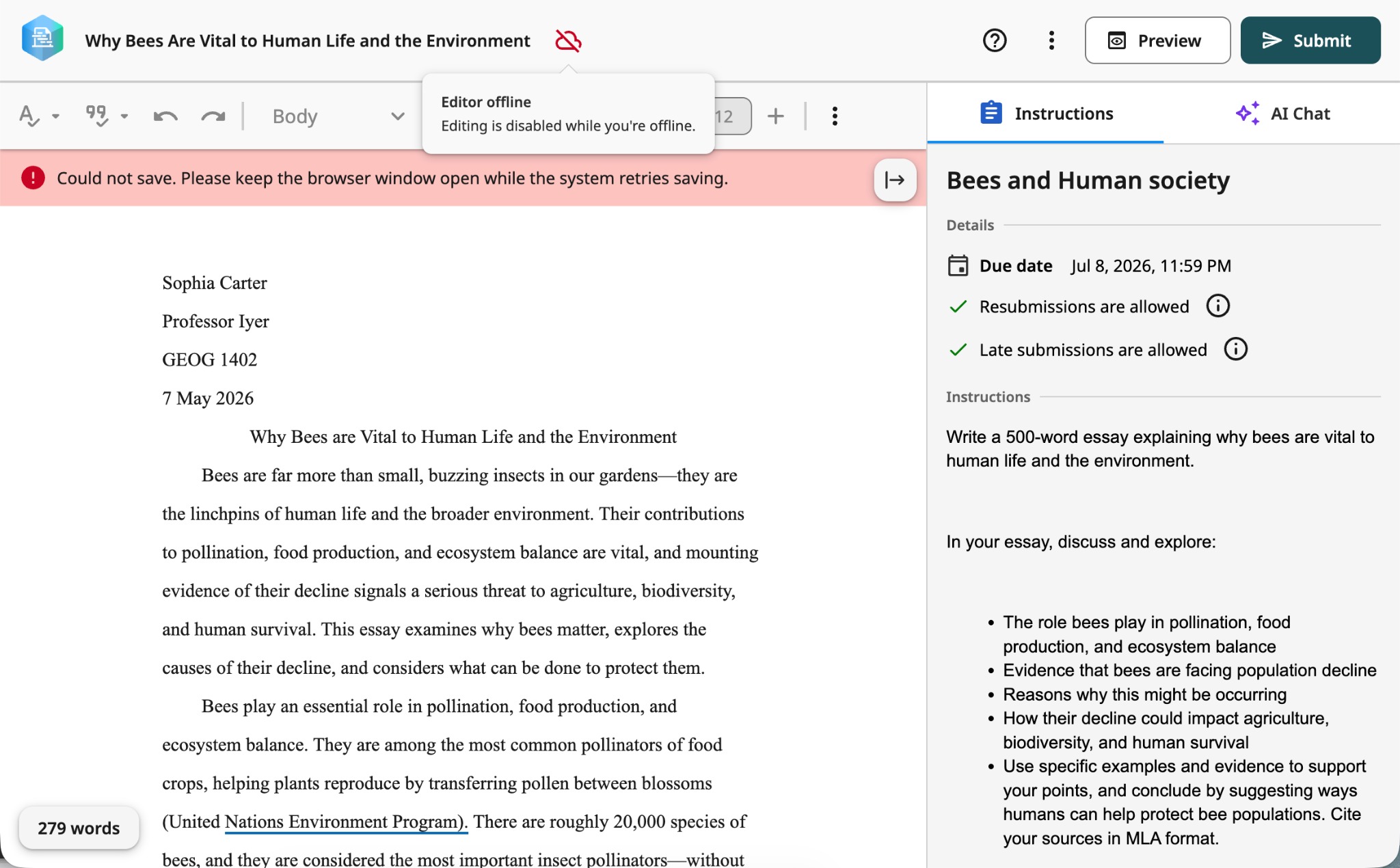Expand the citation quote dropdown arrow
The width and height of the screenshot is (1400, 868).
124,116
